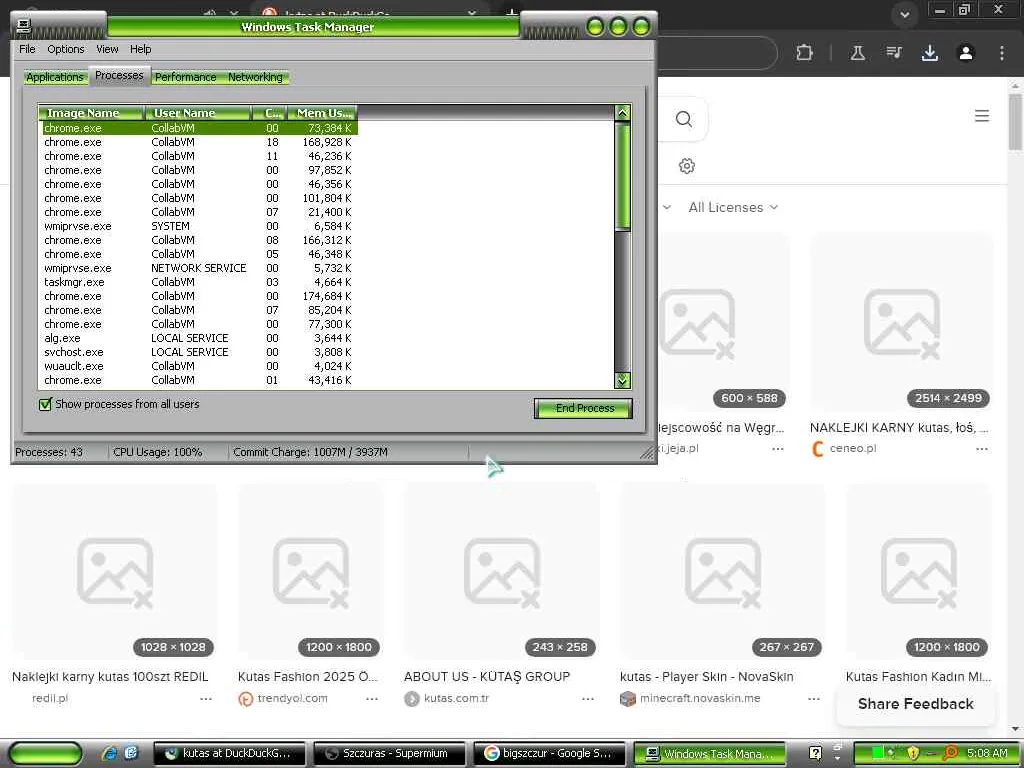Viewport: 1024px width, 768px height.
Task: Switch to Applications tab
Action: point(55,77)
